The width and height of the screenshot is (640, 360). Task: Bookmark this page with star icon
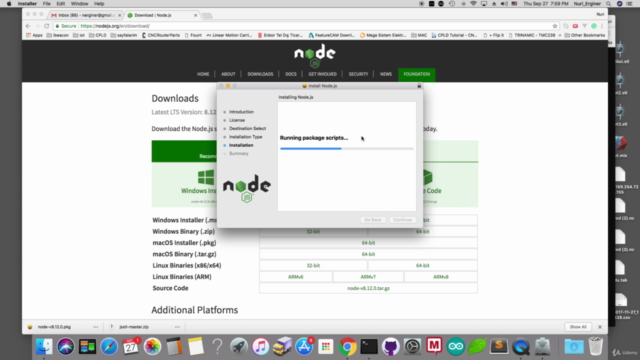pyautogui.click(x=555, y=26)
